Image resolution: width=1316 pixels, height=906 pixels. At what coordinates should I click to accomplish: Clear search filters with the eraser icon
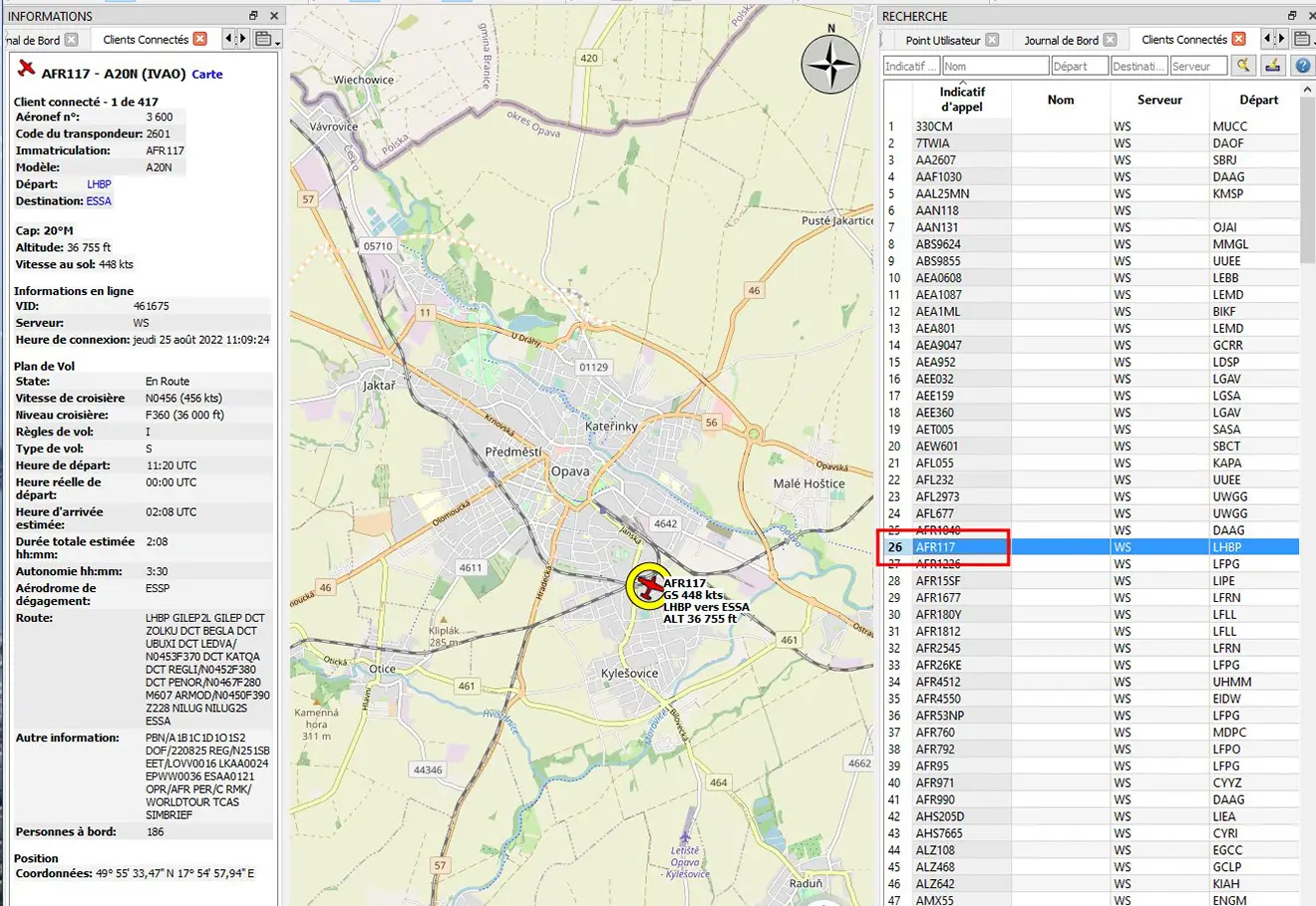1272,66
